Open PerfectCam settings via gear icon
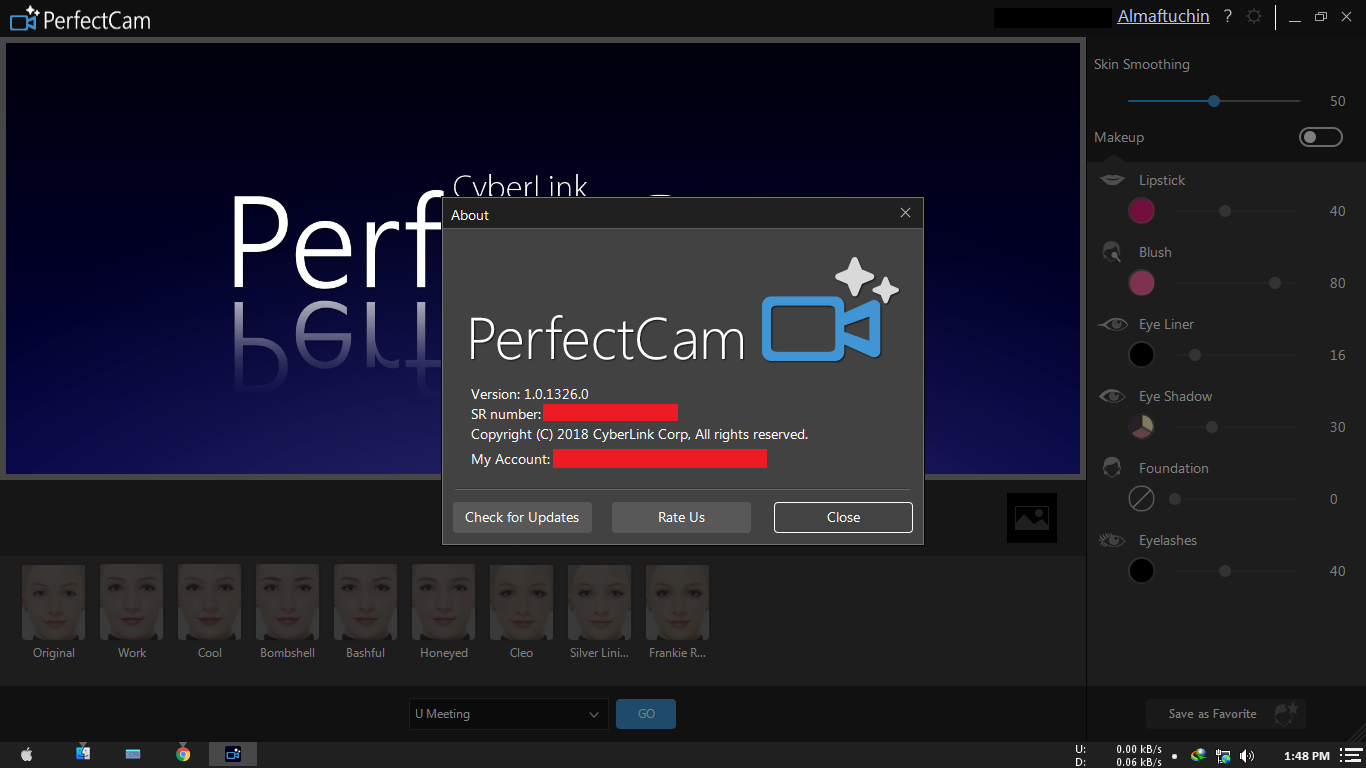This screenshot has height=768, width=1366. [x=1253, y=16]
